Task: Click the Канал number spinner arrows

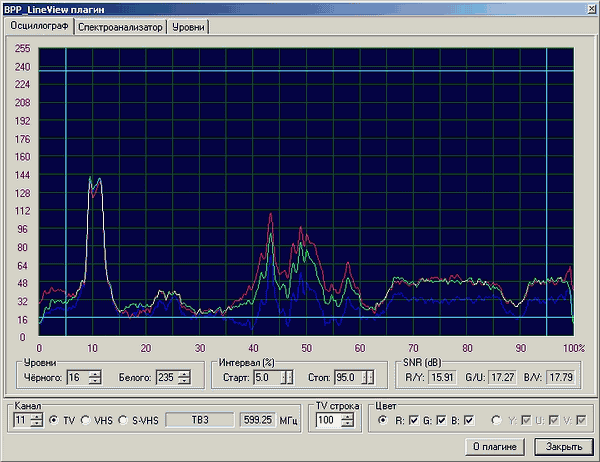Action: pyautogui.click(x=37, y=420)
